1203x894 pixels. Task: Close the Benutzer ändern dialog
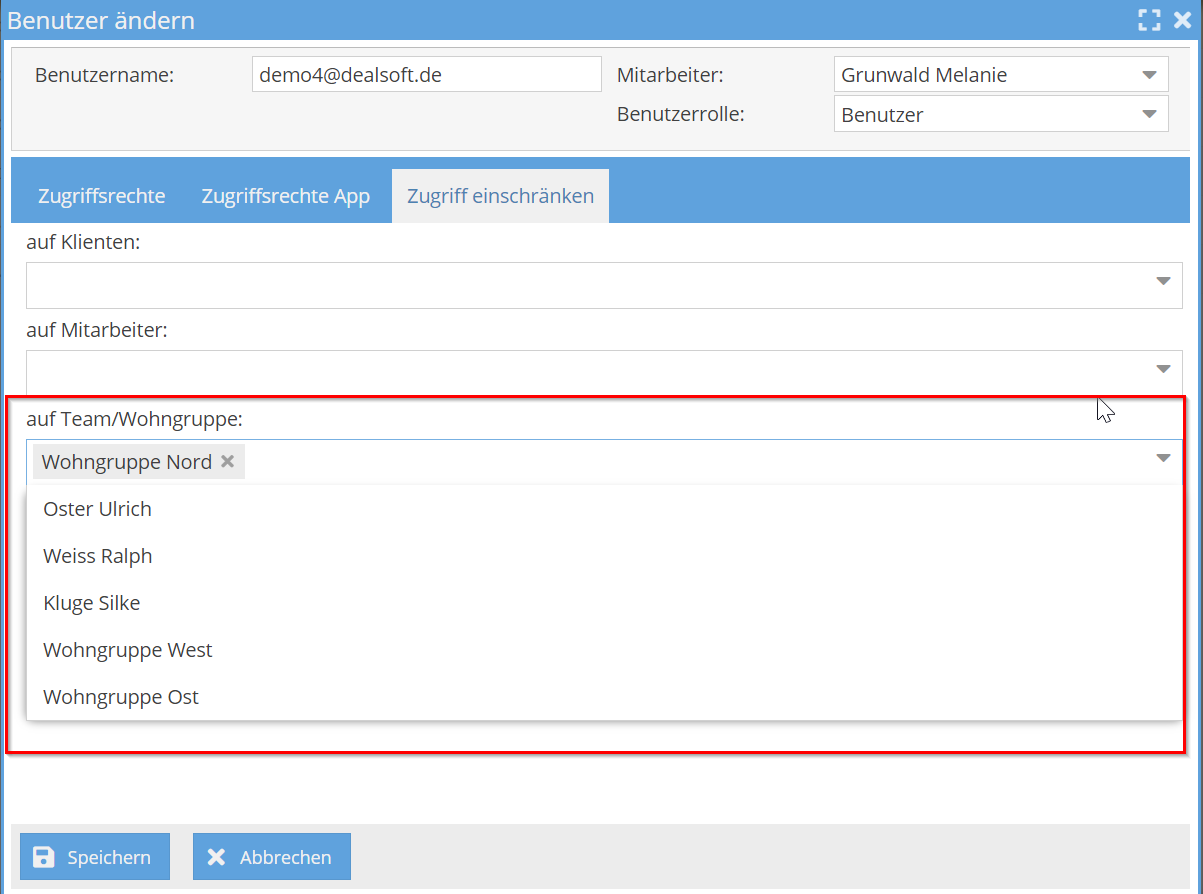[1182, 21]
